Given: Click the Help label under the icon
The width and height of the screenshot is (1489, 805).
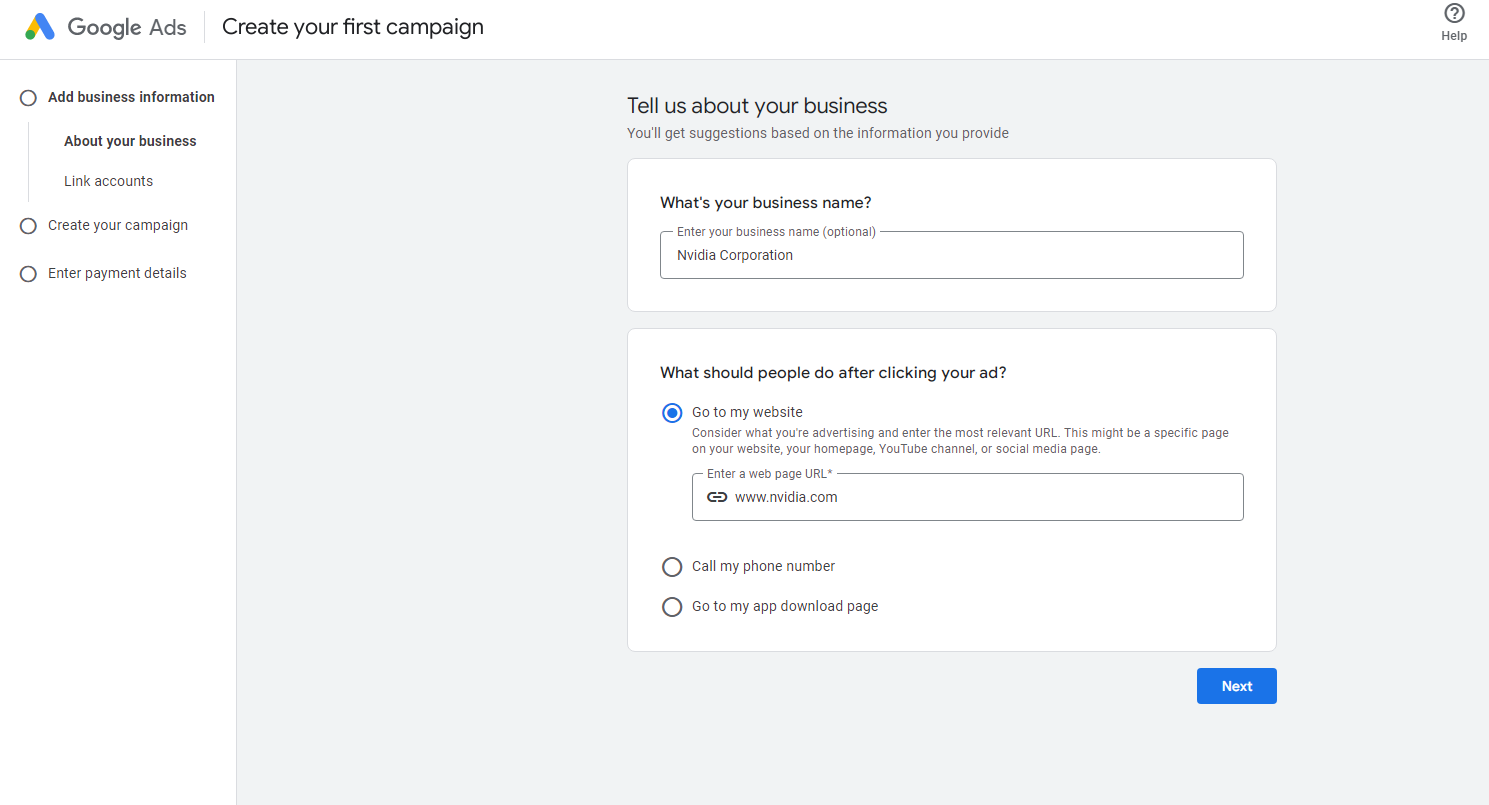Looking at the screenshot, I should [x=1454, y=35].
